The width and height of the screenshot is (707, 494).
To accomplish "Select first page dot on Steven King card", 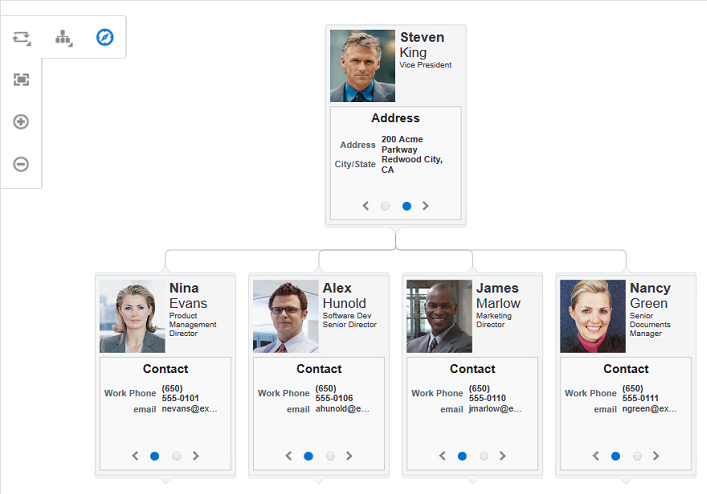I will pos(385,206).
